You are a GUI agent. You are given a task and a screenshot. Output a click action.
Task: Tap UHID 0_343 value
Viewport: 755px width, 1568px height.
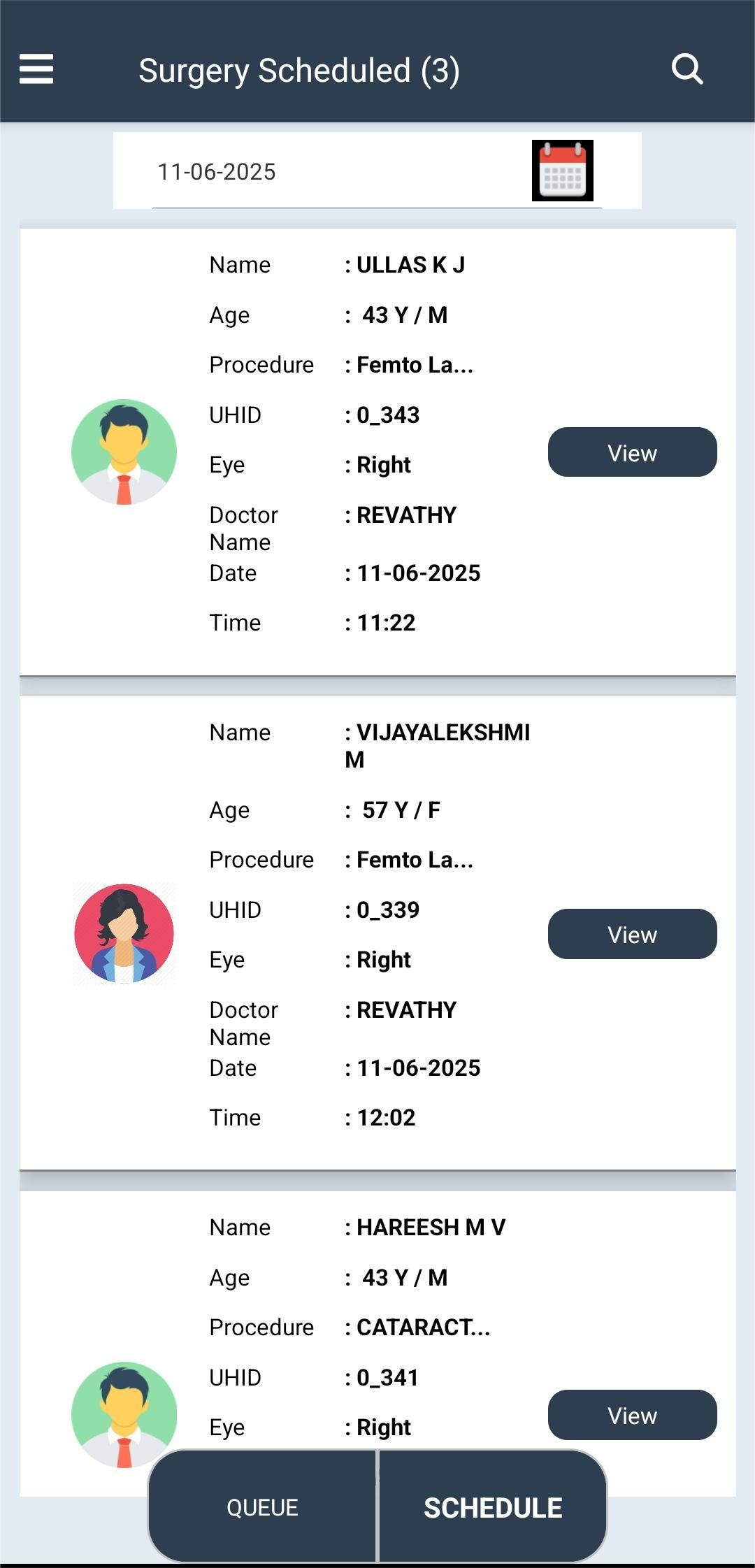point(387,415)
